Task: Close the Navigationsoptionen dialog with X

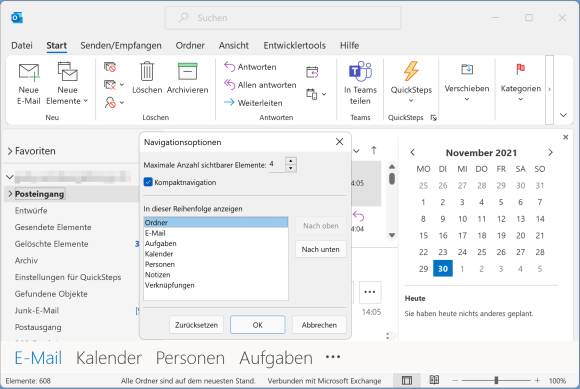Action: pyautogui.click(x=340, y=142)
